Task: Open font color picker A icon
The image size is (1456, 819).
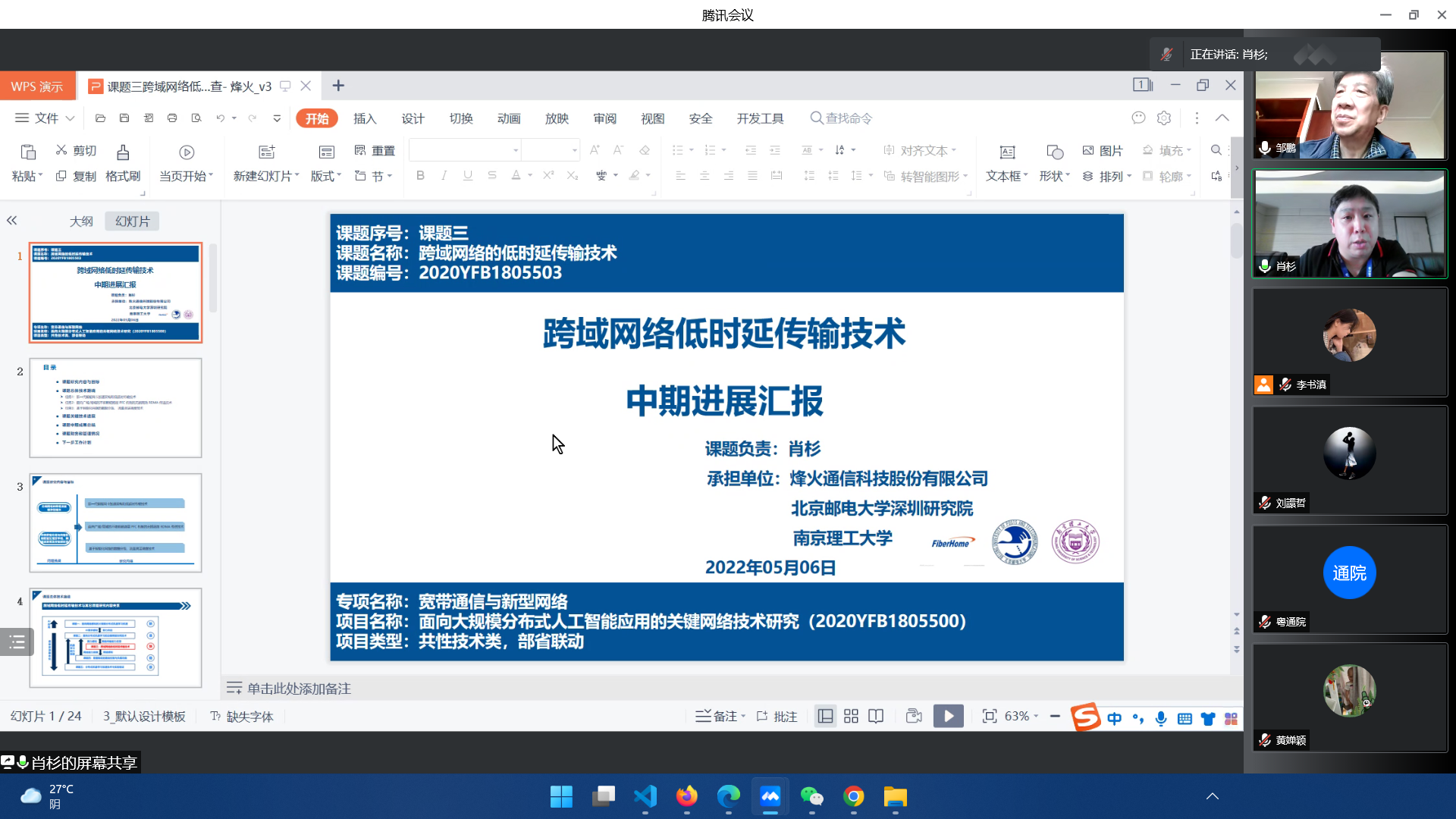Action: 516,175
